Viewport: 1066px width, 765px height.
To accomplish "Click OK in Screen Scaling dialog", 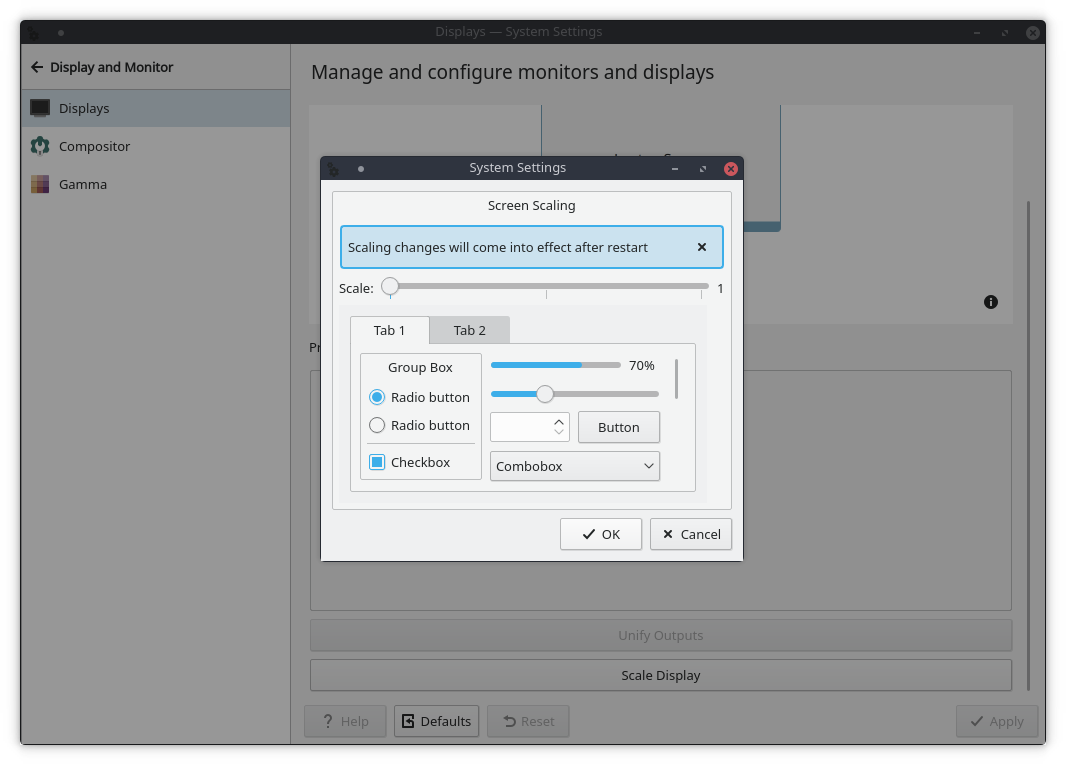I will tap(601, 534).
